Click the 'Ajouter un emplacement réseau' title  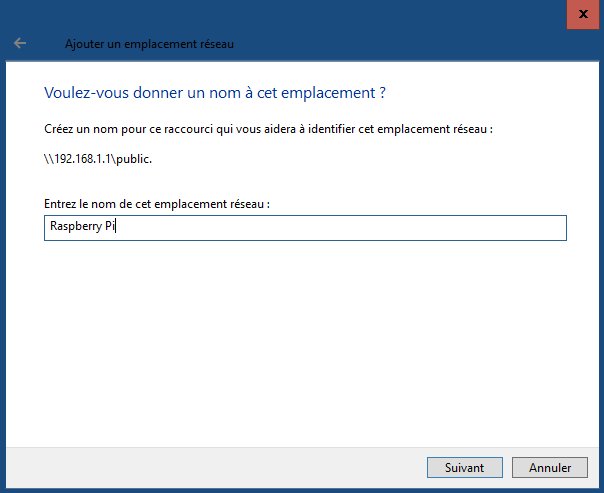coord(149,44)
